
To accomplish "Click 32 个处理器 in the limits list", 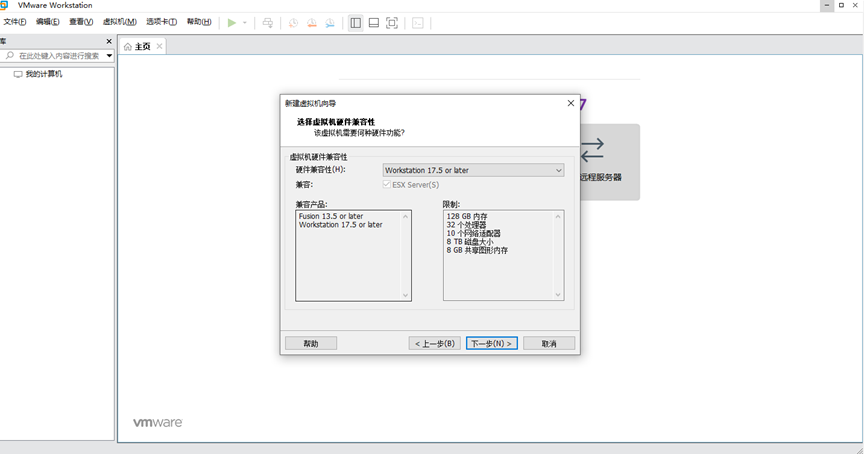I will [466, 225].
